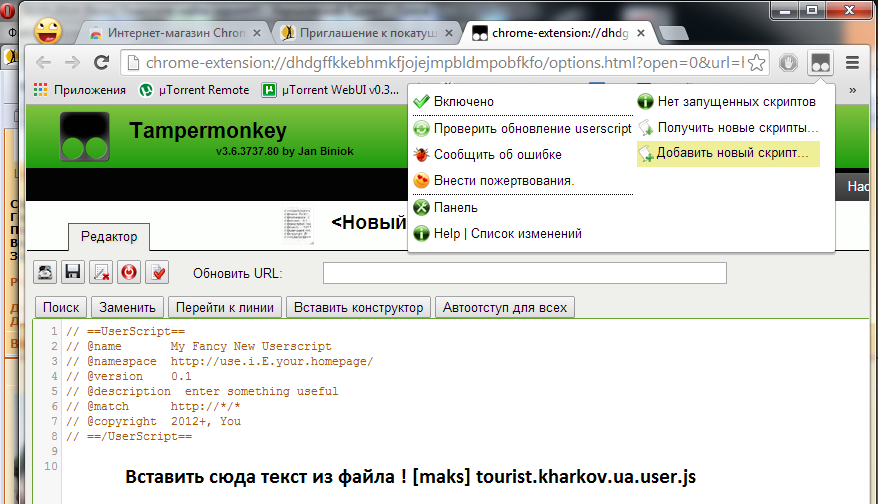
Task: Bookmark page with the star icon
Action: pyautogui.click(x=756, y=63)
